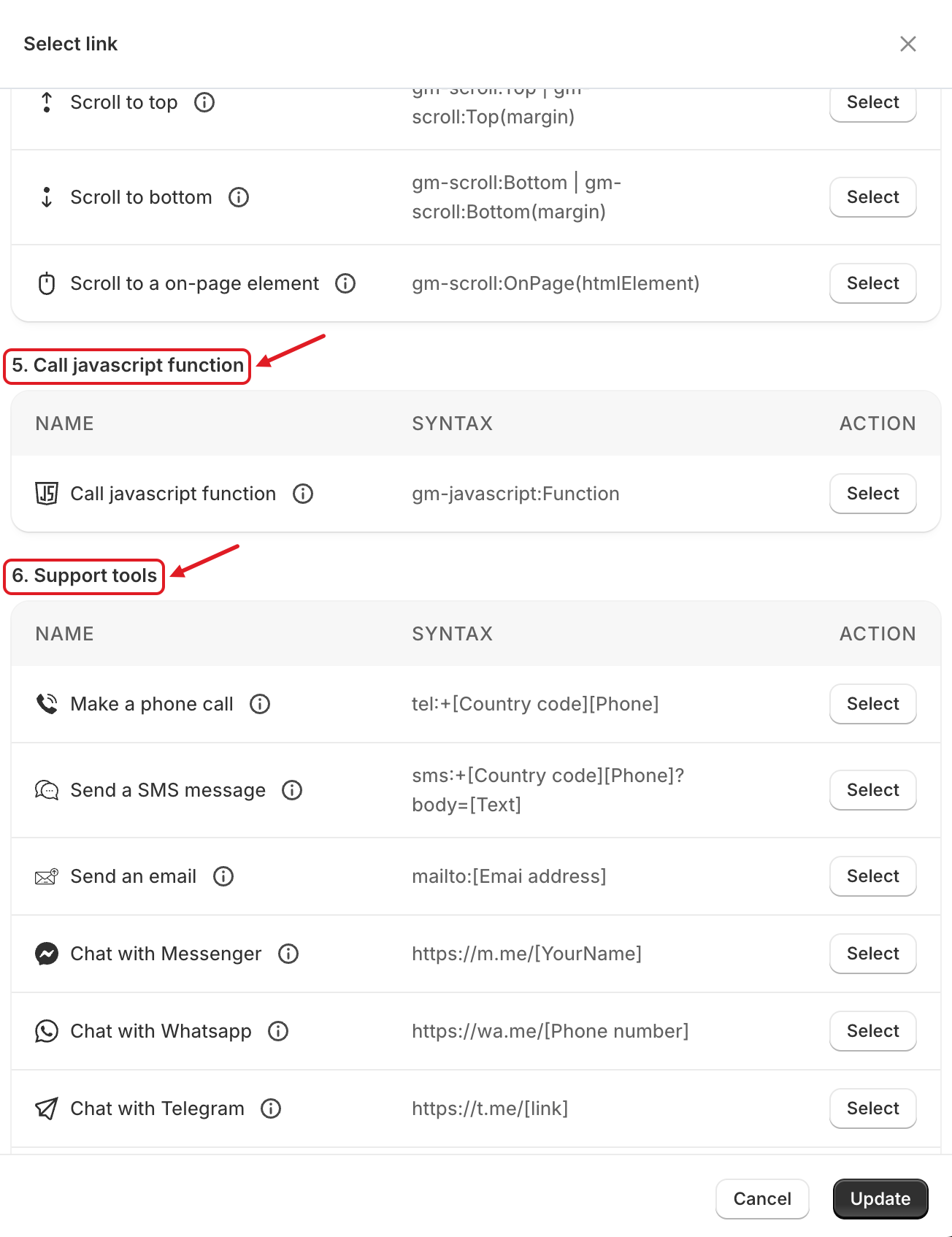952x1237 pixels.
Task: Open info for Scroll to a on-page element
Action: [345, 283]
